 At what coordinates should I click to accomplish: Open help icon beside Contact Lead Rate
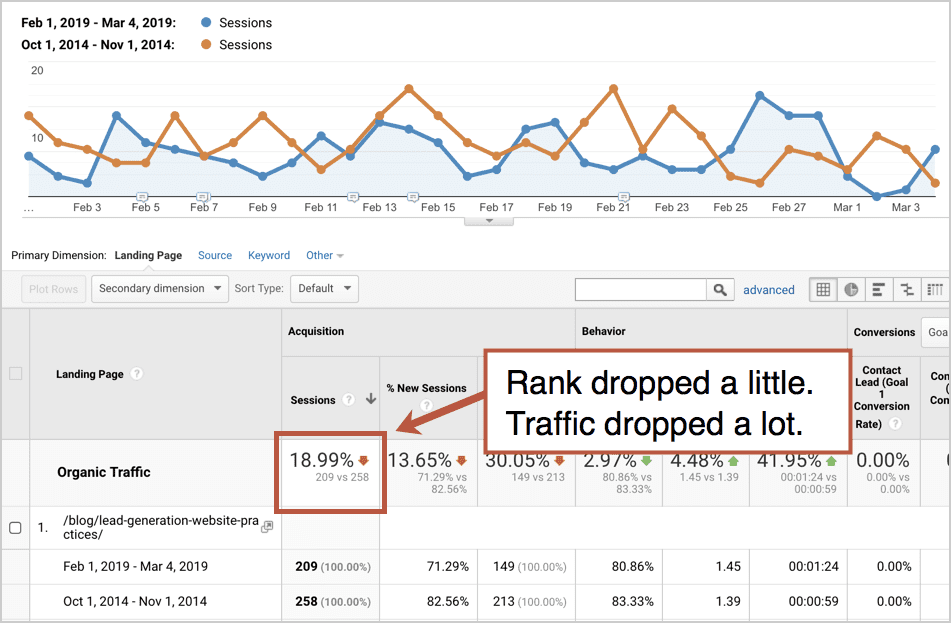tap(895, 424)
